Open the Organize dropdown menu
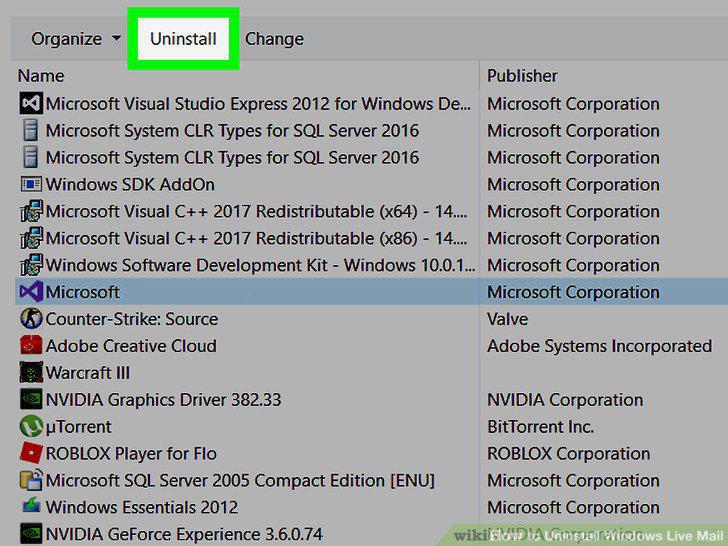This screenshot has width=728, height=546. 76,39
